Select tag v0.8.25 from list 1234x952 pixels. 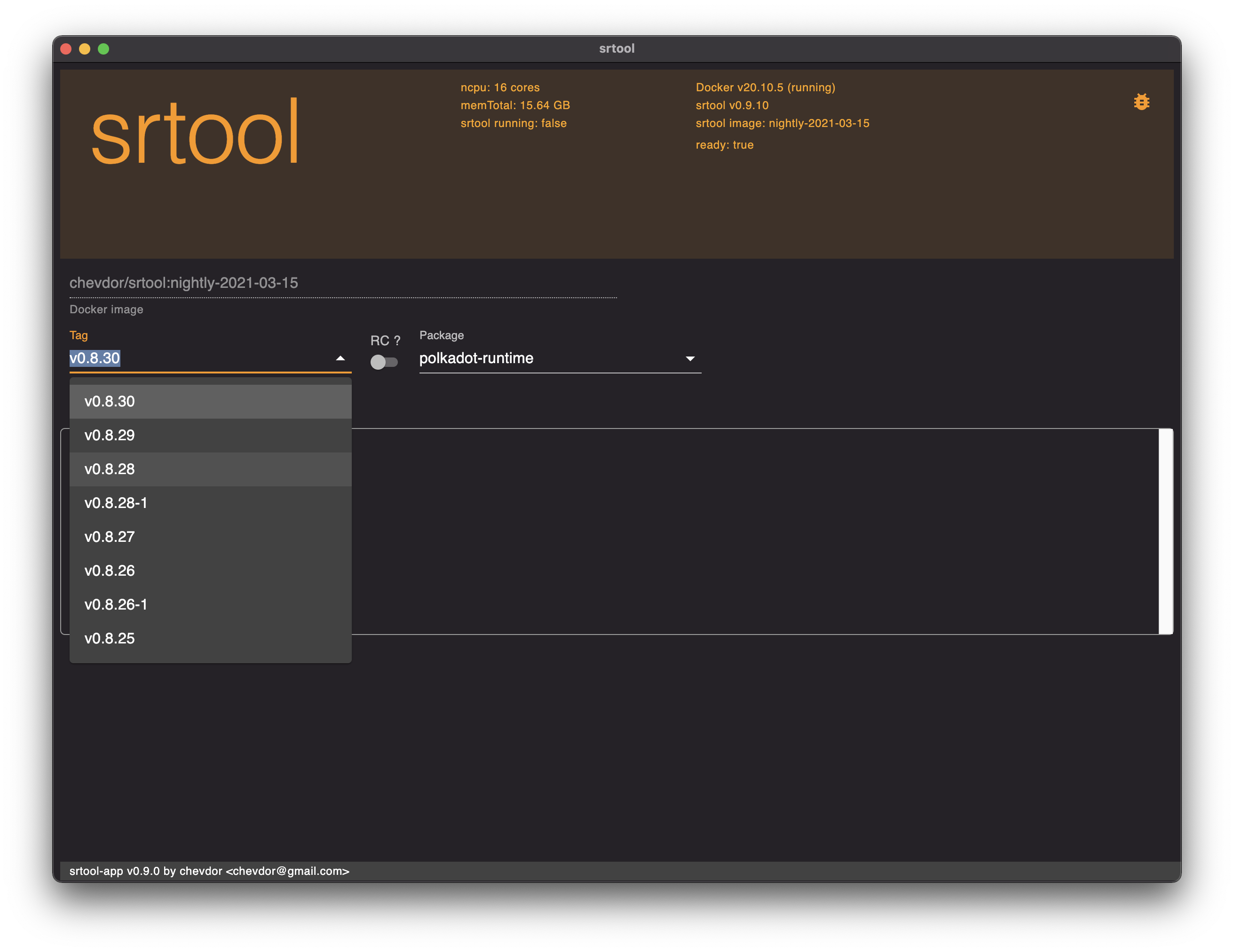click(210, 638)
